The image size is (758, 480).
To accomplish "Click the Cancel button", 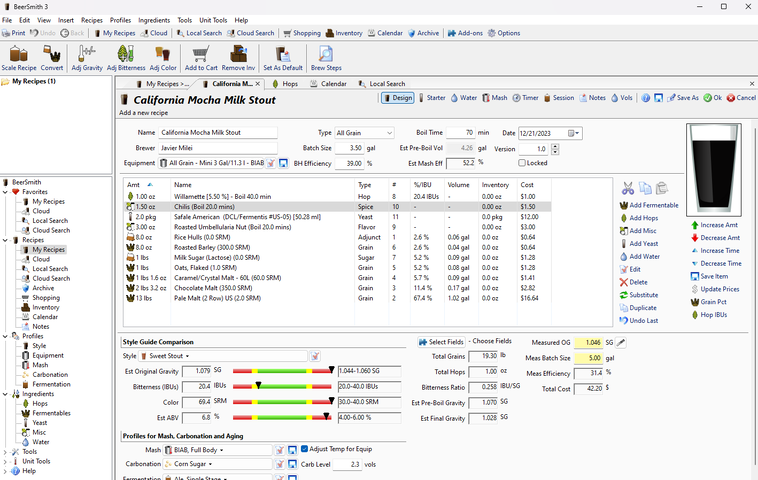I will click(741, 98).
